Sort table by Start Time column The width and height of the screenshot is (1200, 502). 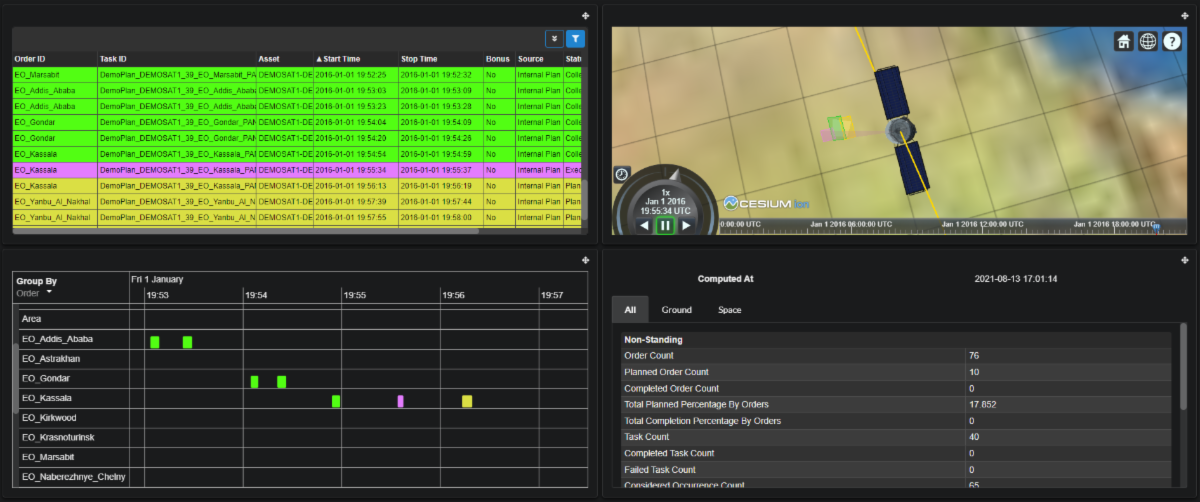(347, 59)
